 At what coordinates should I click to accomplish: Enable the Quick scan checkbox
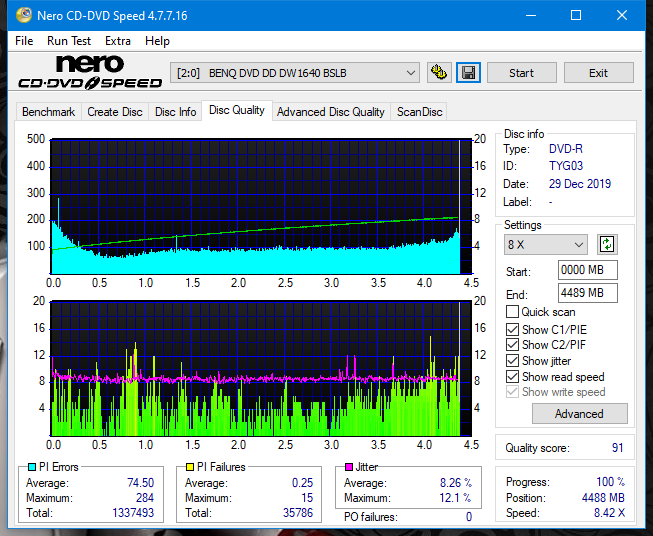pos(512,312)
